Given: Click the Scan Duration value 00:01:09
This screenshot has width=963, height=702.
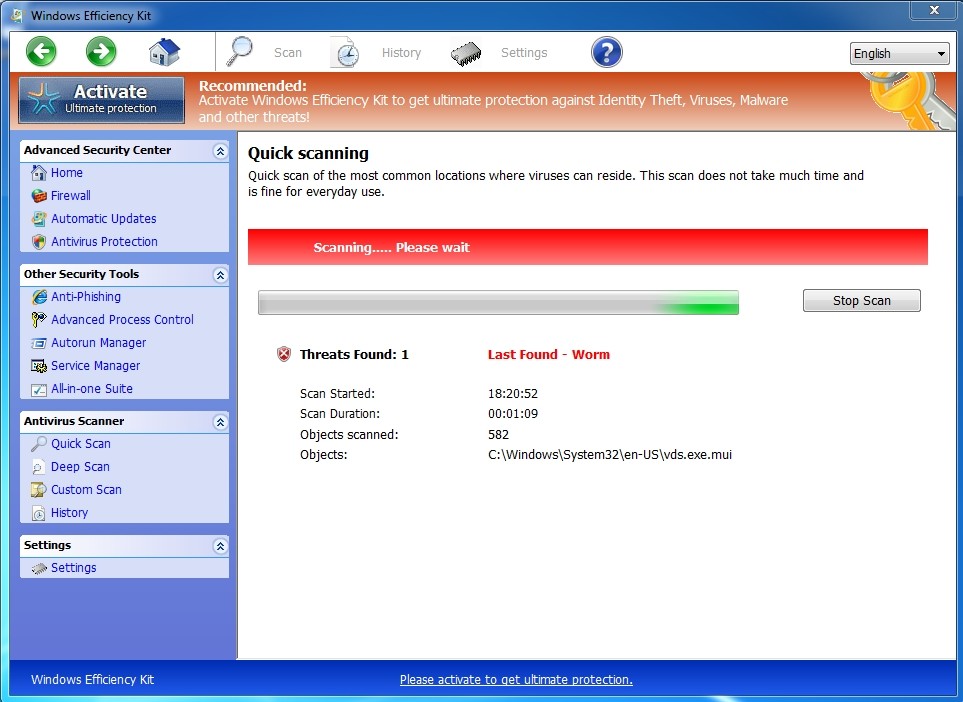Looking at the screenshot, I should 513,414.
